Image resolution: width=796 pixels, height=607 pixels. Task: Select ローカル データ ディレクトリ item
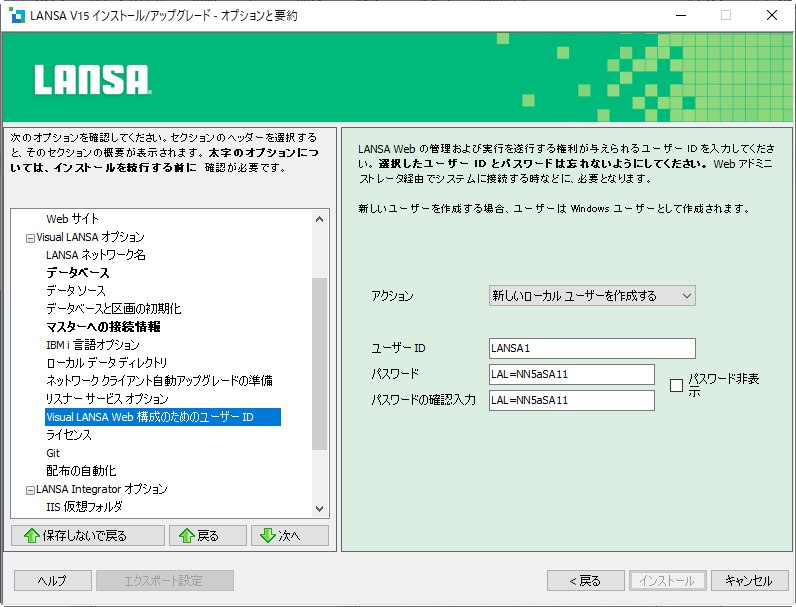tap(107, 363)
